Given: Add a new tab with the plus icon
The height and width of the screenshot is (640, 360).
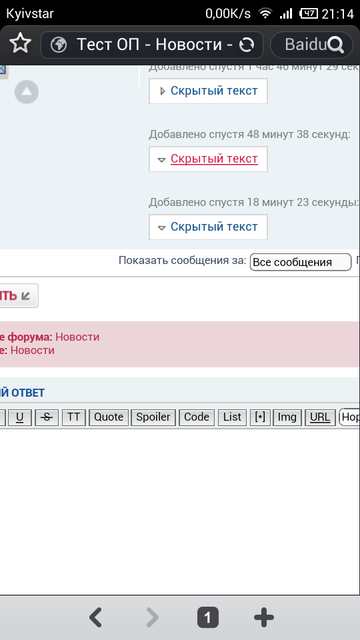Looking at the screenshot, I should coord(264,617).
